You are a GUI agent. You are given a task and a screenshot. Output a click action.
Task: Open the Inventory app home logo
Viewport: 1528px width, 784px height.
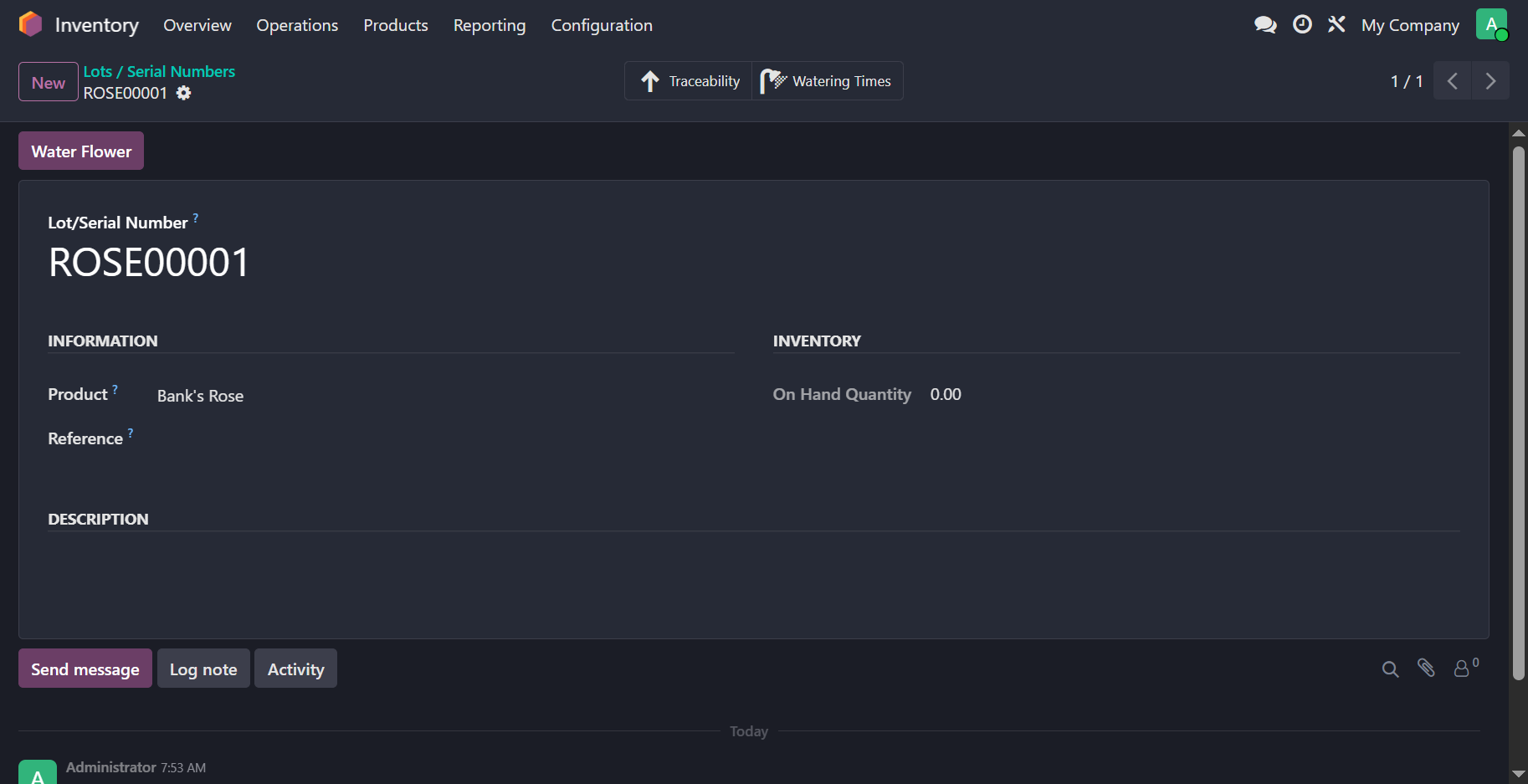pos(30,25)
